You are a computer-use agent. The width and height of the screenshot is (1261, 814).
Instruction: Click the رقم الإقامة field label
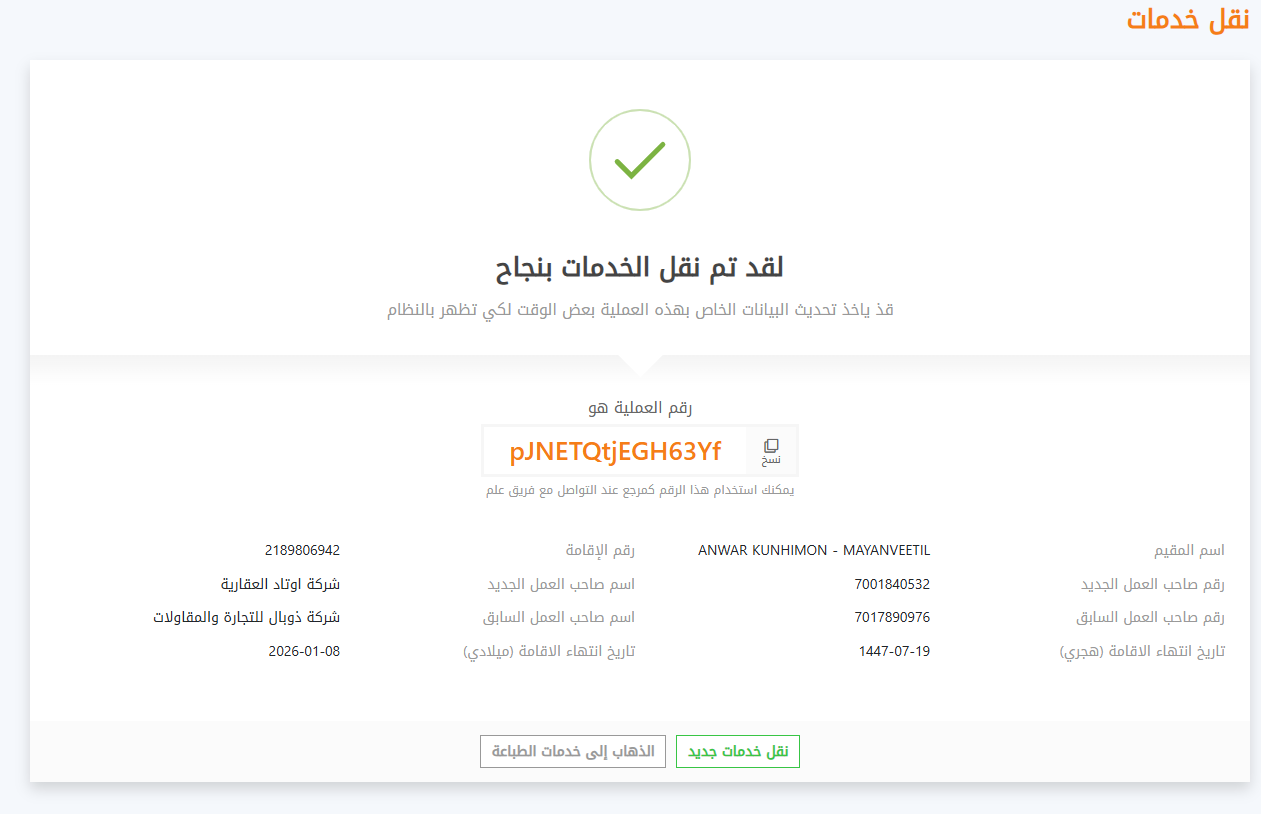[x=600, y=550]
